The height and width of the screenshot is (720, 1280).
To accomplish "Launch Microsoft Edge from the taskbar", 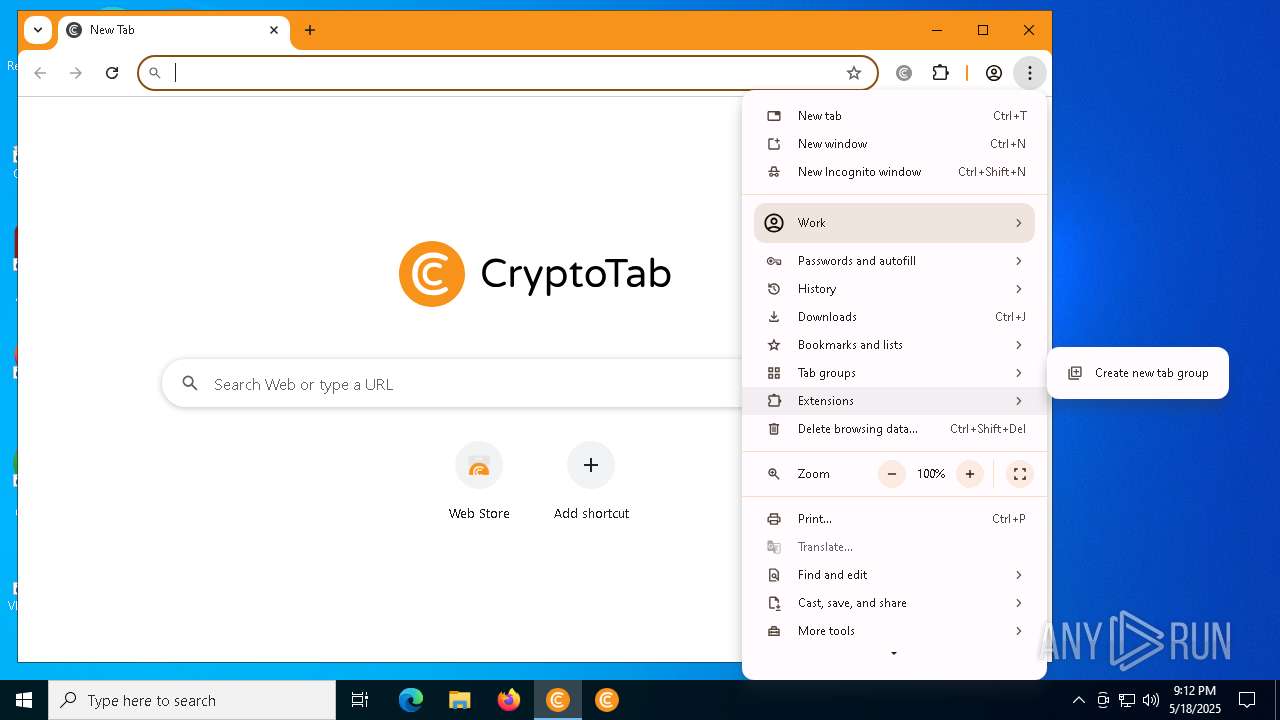I will click(411, 700).
